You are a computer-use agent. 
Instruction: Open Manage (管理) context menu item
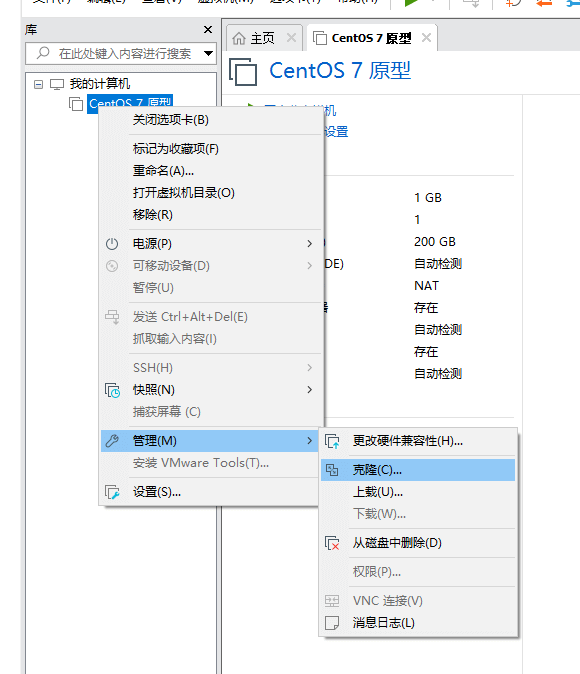click(209, 441)
